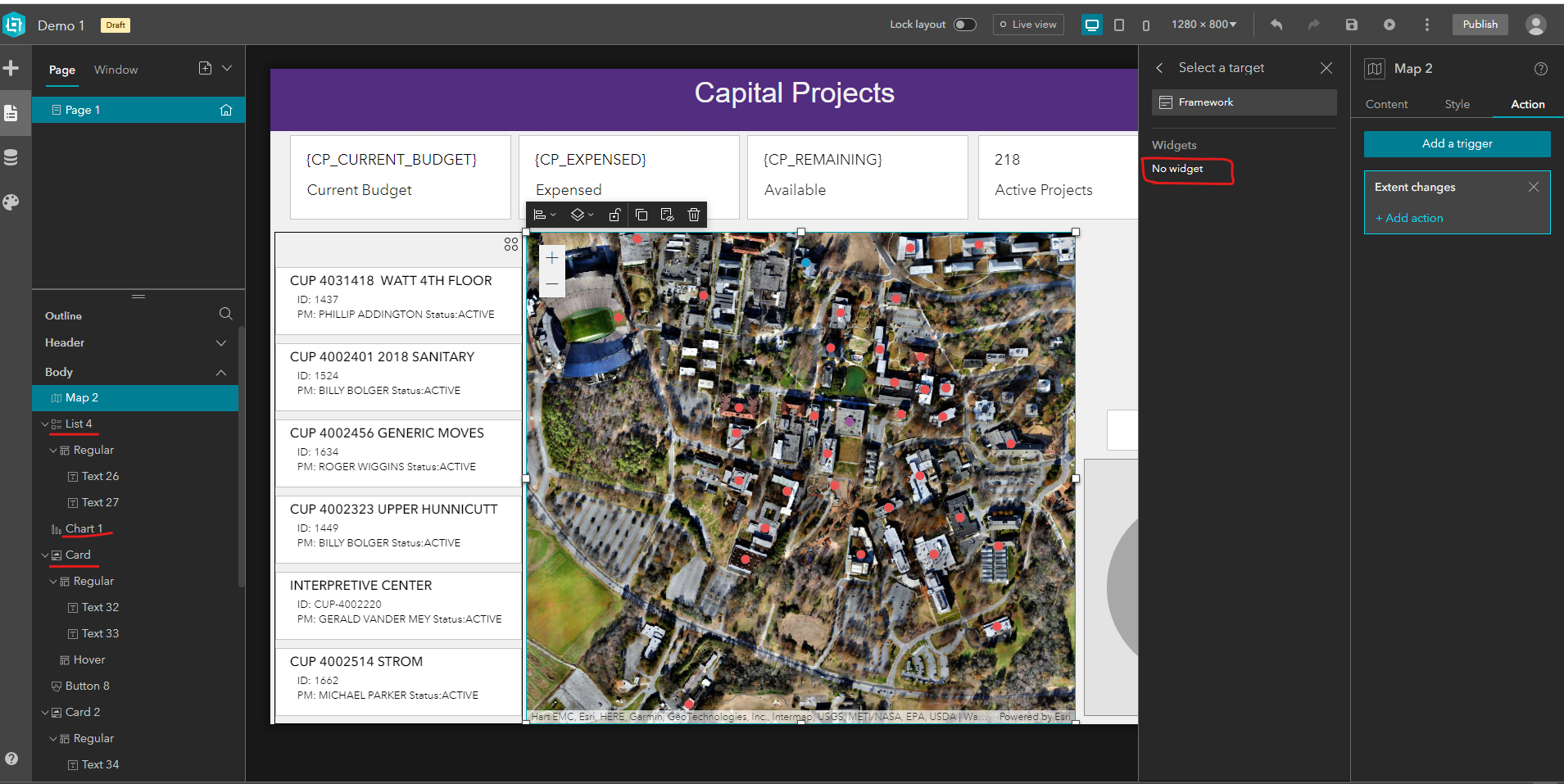Open the Style tab of Map 2

tap(1457, 104)
